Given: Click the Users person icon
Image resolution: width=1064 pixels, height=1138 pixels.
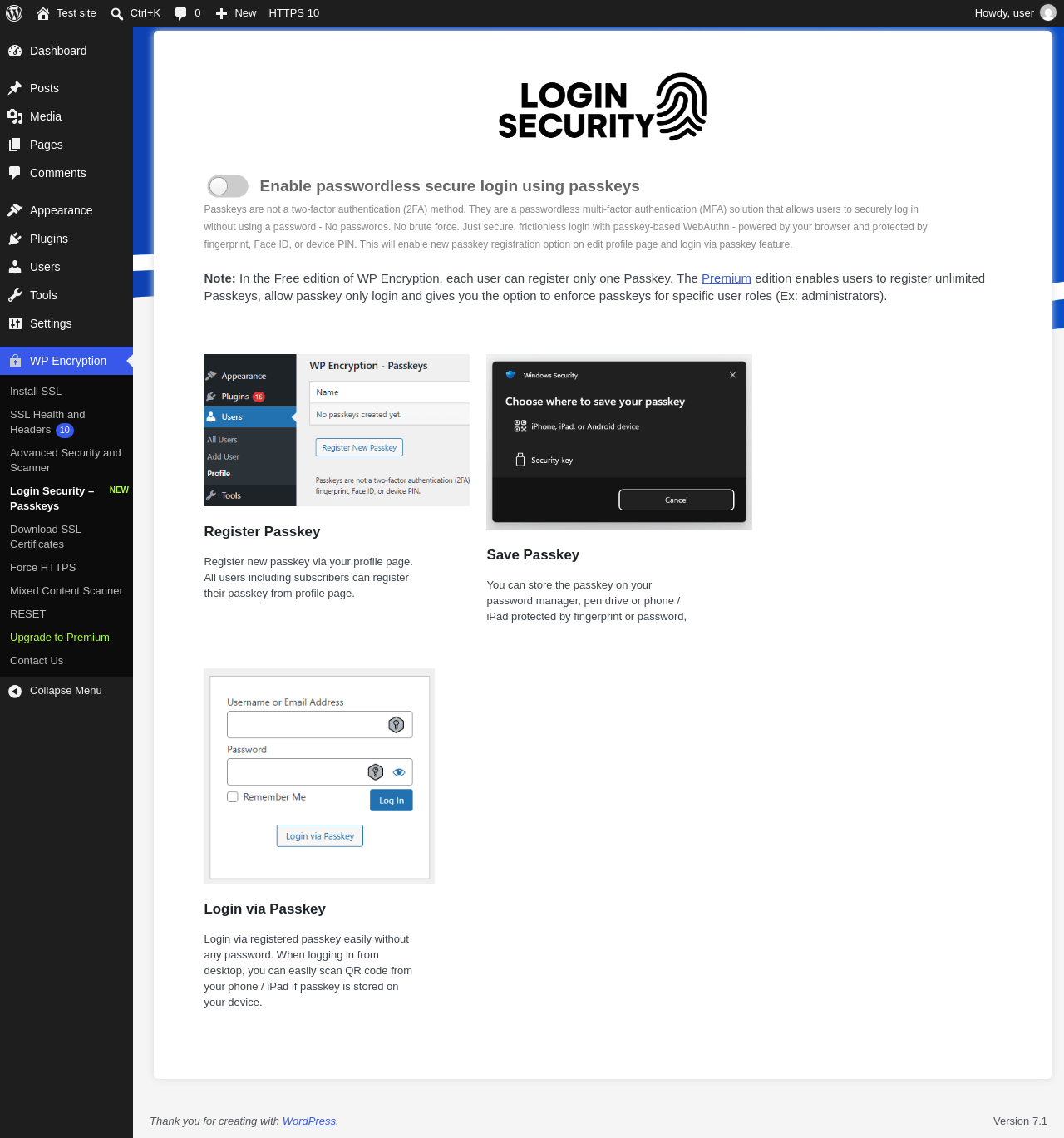Looking at the screenshot, I should click(15, 267).
